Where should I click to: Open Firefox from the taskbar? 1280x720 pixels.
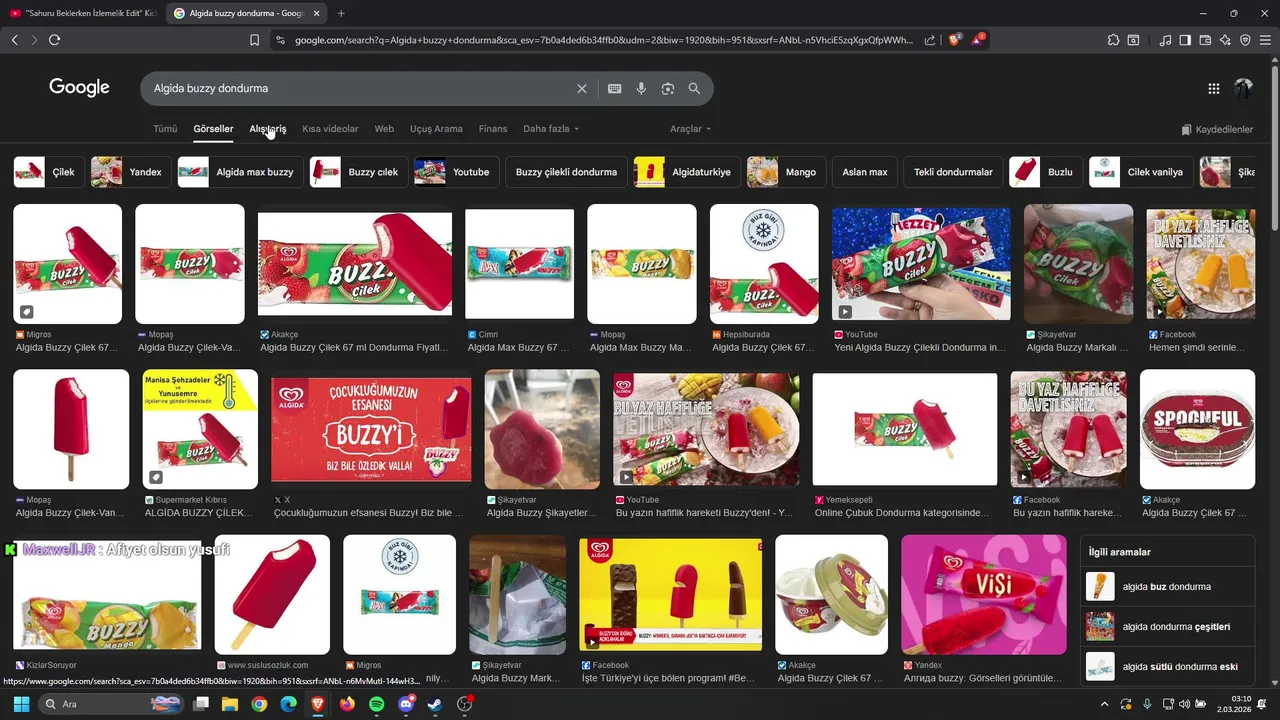347,704
